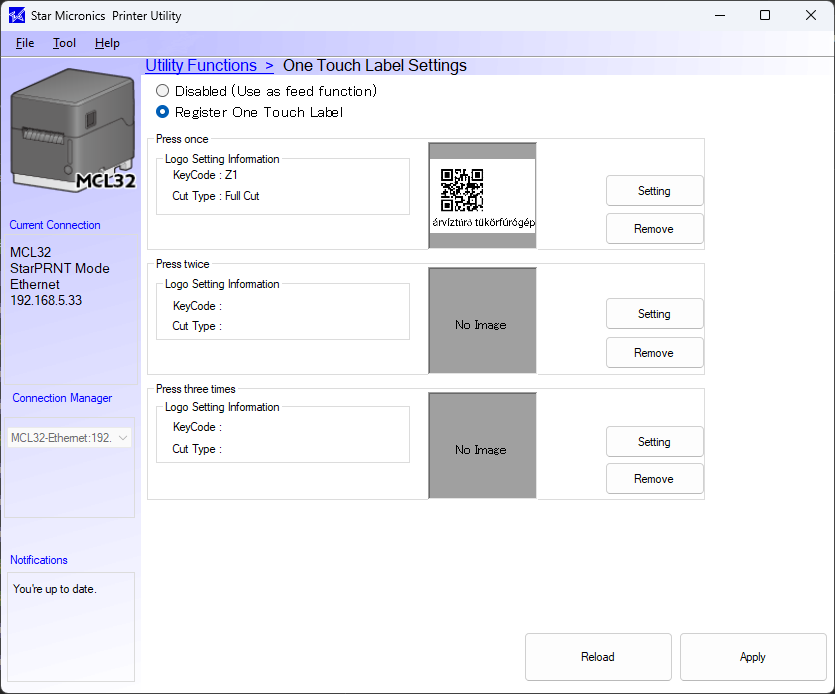Minimize the Printer Utility window
This screenshot has width=835, height=694.
[720, 15]
